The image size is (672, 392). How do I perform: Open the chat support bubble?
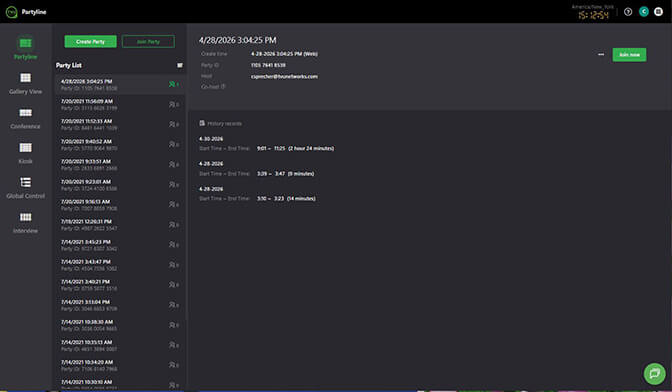654,374
